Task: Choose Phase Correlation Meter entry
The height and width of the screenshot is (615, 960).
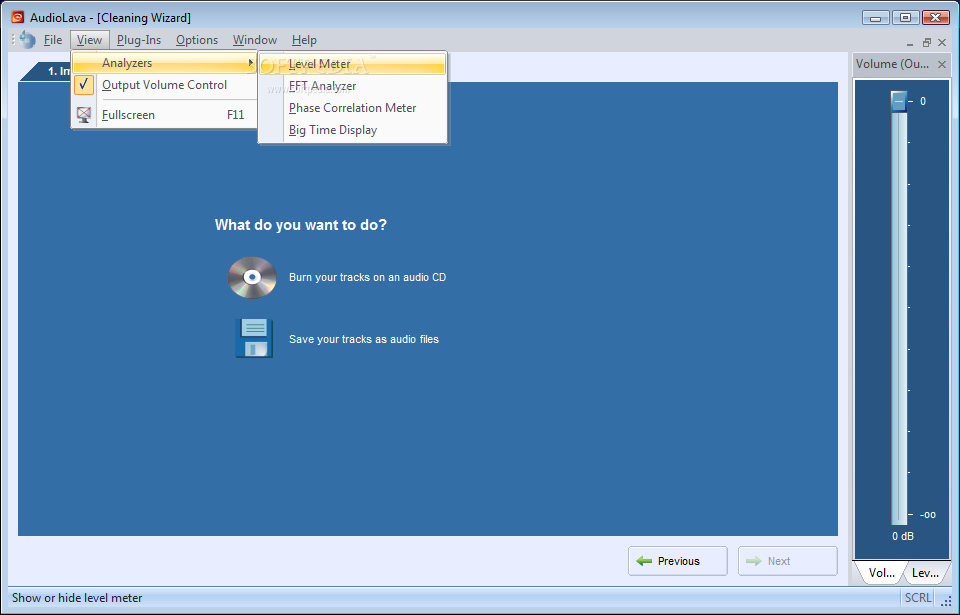Action: coord(353,108)
